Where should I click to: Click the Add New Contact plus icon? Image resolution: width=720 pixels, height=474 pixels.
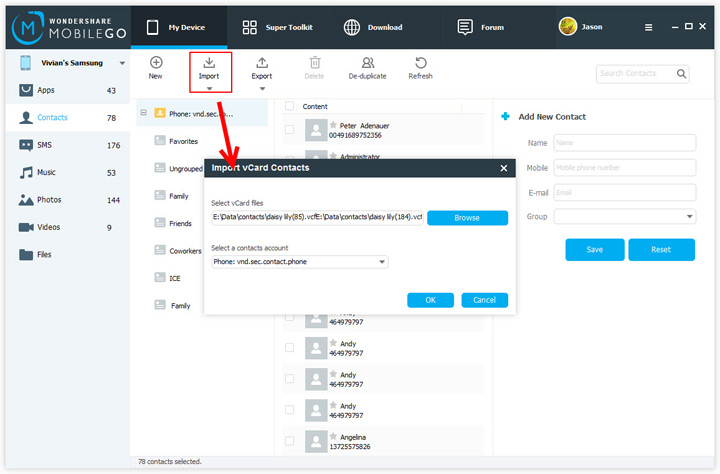pyautogui.click(x=506, y=116)
